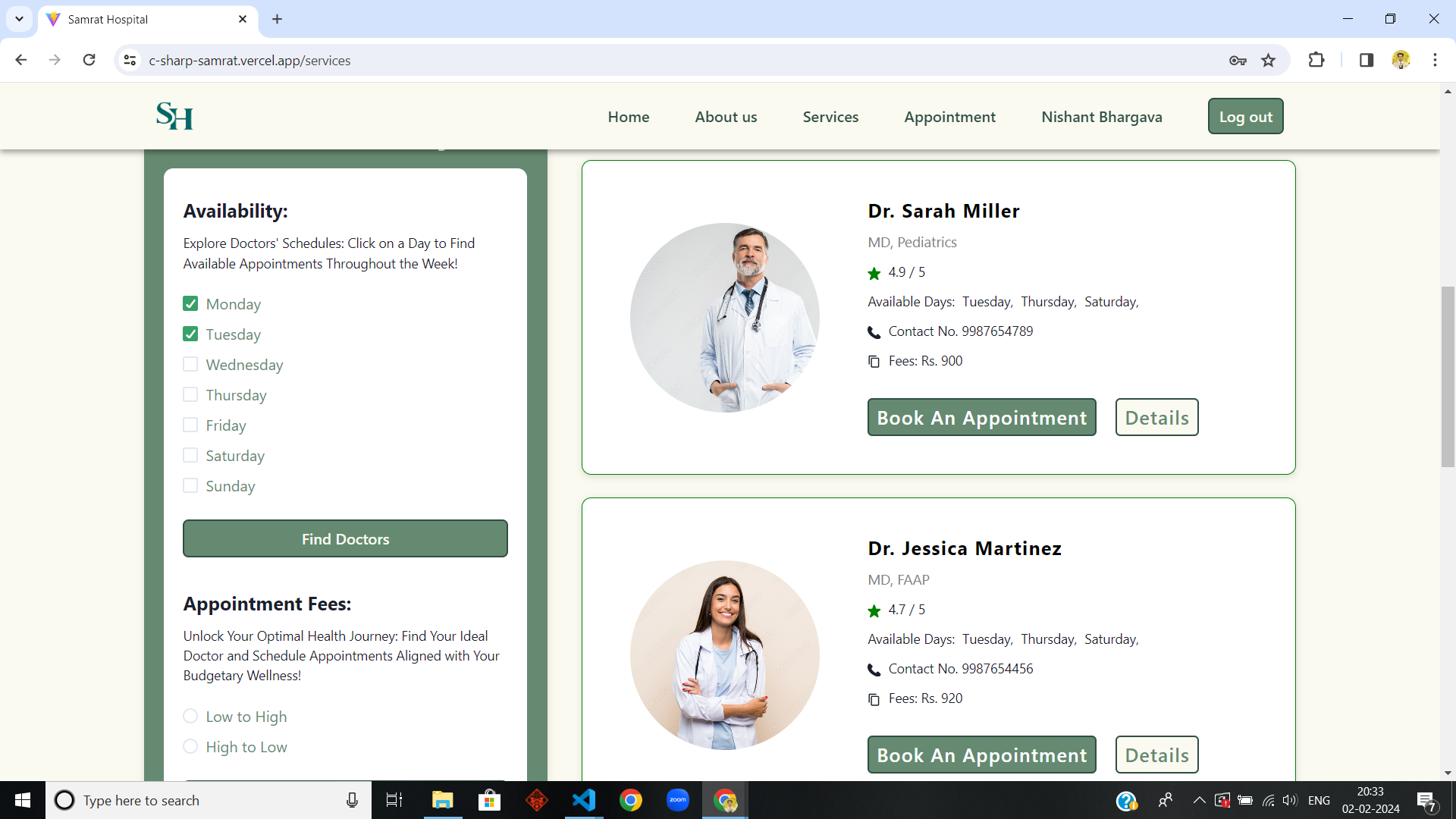Check the Saturday availability checkbox
The width and height of the screenshot is (1456, 819).
[x=190, y=456]
